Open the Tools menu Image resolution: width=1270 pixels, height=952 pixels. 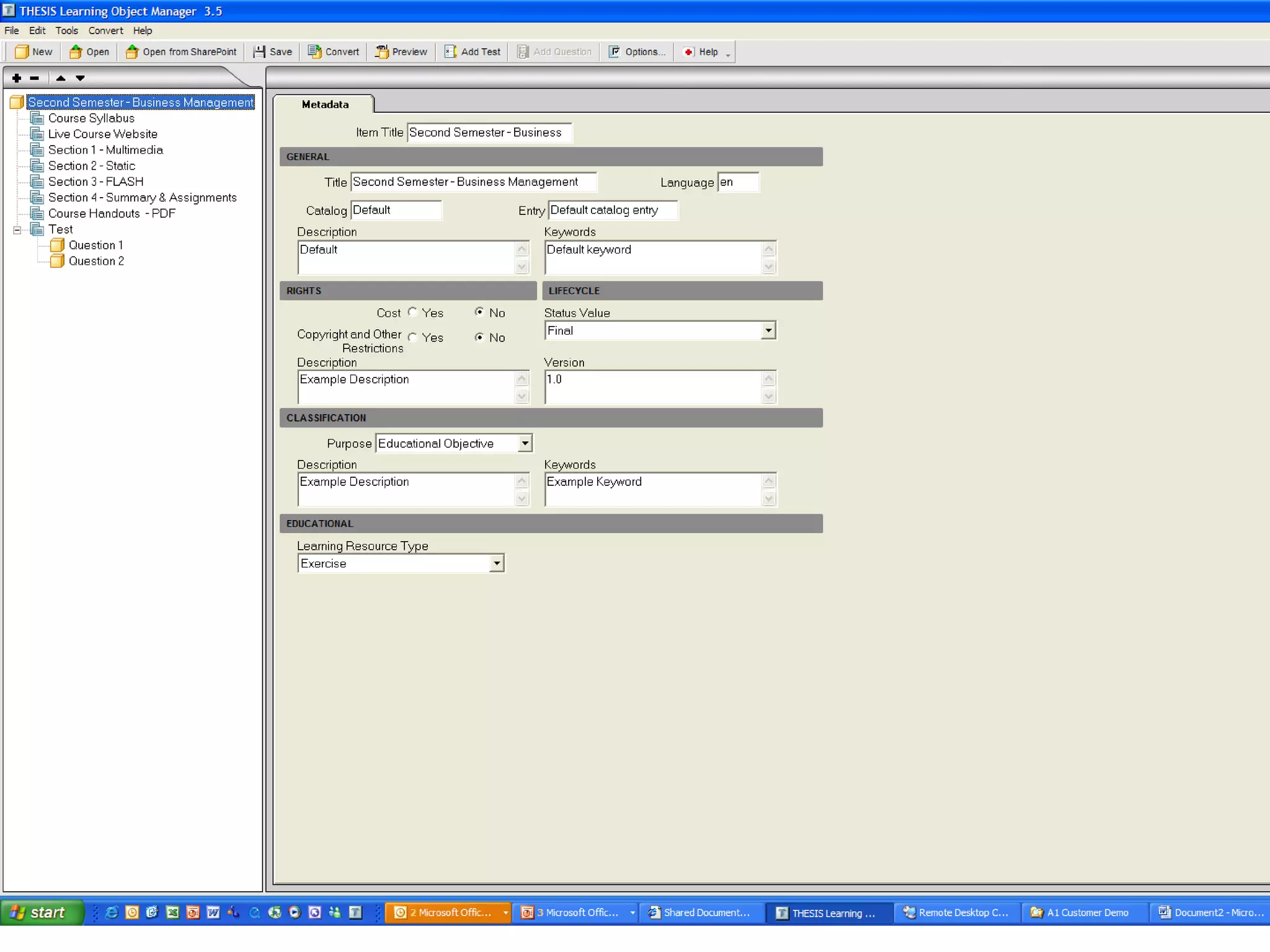click(x=66, y=30)
